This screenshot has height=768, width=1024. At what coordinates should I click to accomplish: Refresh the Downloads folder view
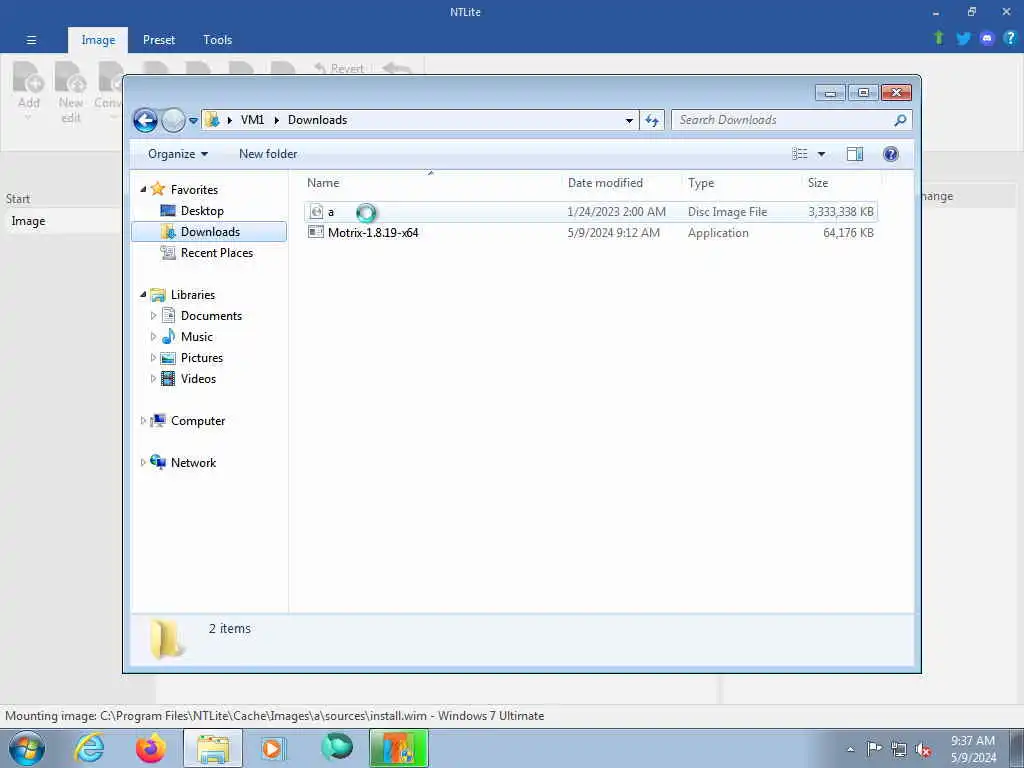652,120
